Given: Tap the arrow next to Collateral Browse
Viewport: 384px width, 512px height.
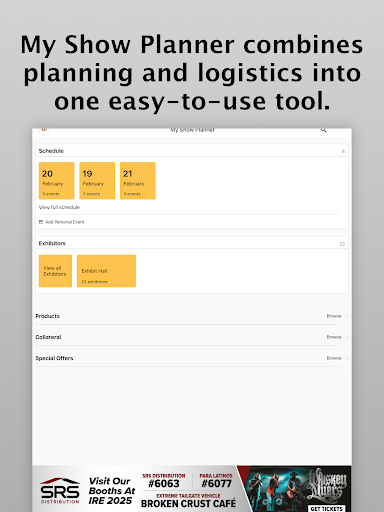Looking at the screenshot, I should (x=346, y=337).
